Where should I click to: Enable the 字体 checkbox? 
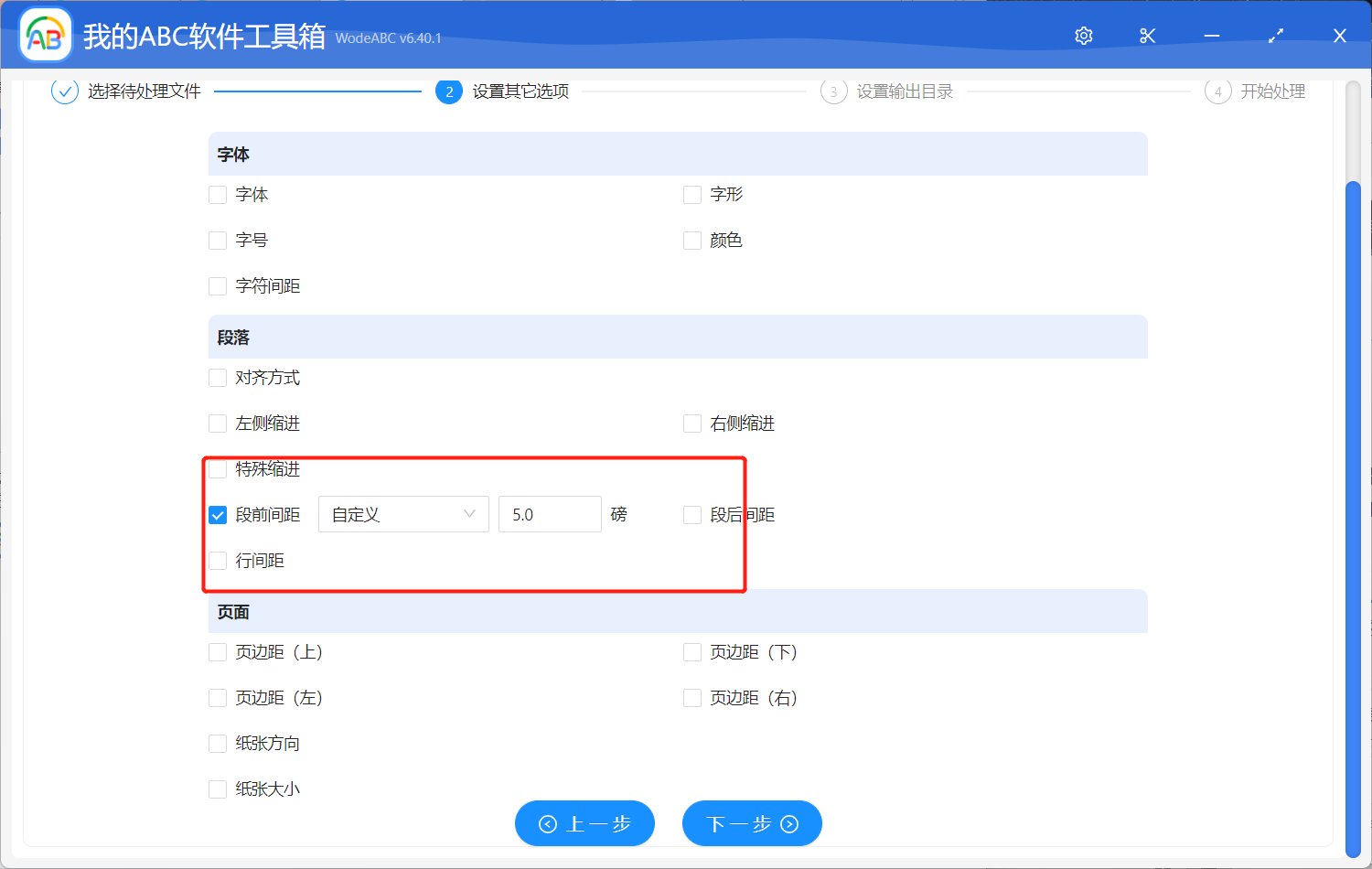217,194
